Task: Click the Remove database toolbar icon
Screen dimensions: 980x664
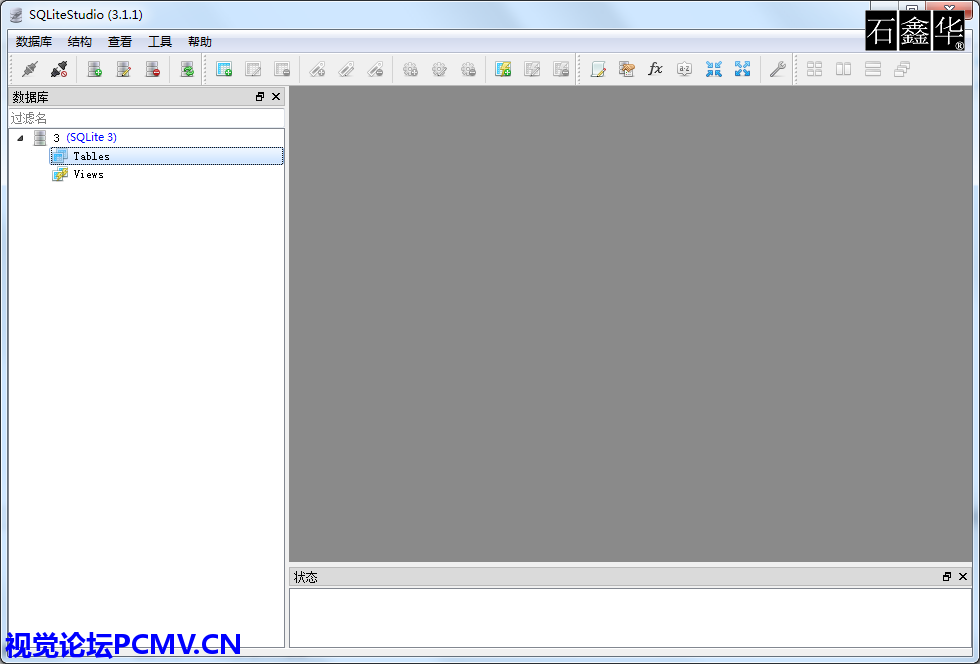Action: point(152,69)
